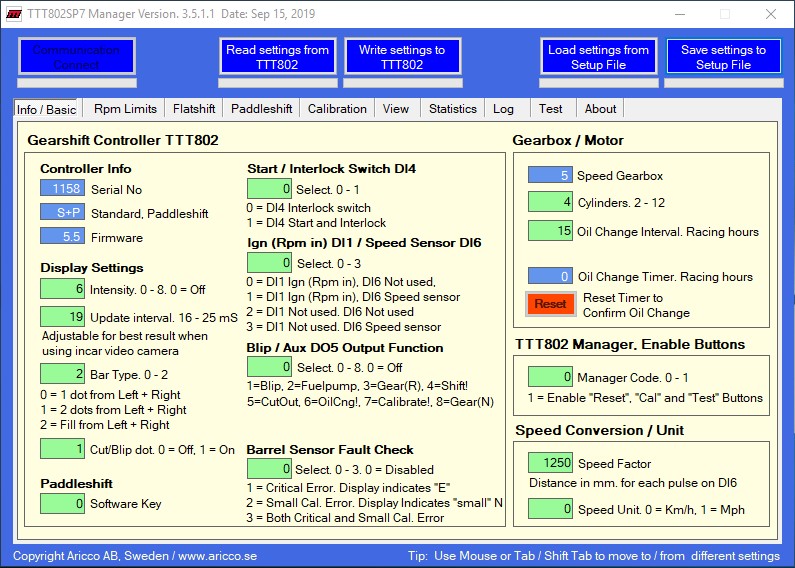The image size is (795, 568).
Task: Click the progress bar under Save settings
Action: pos(724,83)
